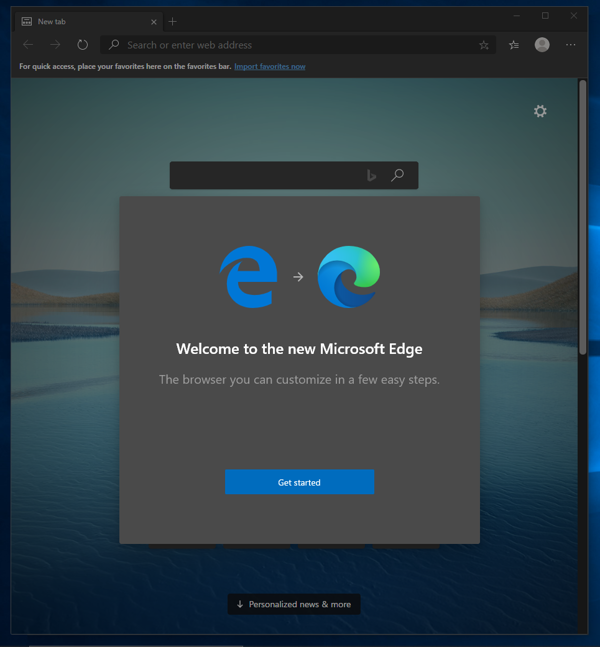Open a new tab with plus button
The width and height of the screenshot is (600, 647).
172,21
